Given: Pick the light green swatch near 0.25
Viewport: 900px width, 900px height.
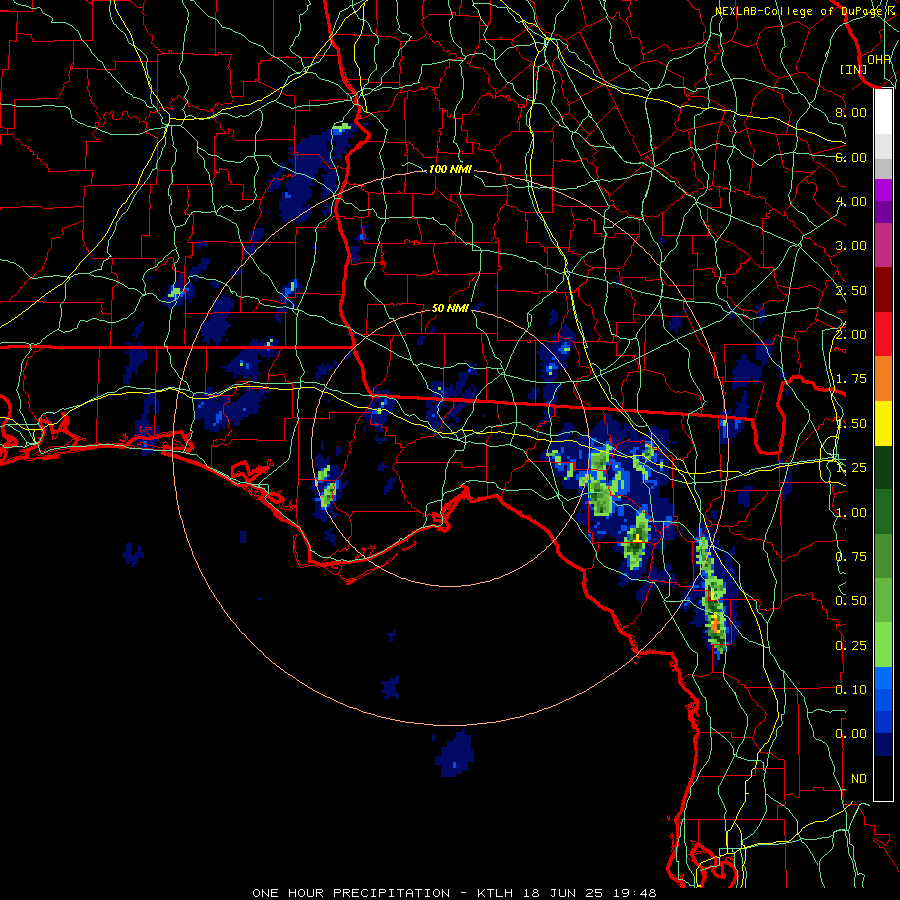Looking at the screenshot, I should point(883,645).
